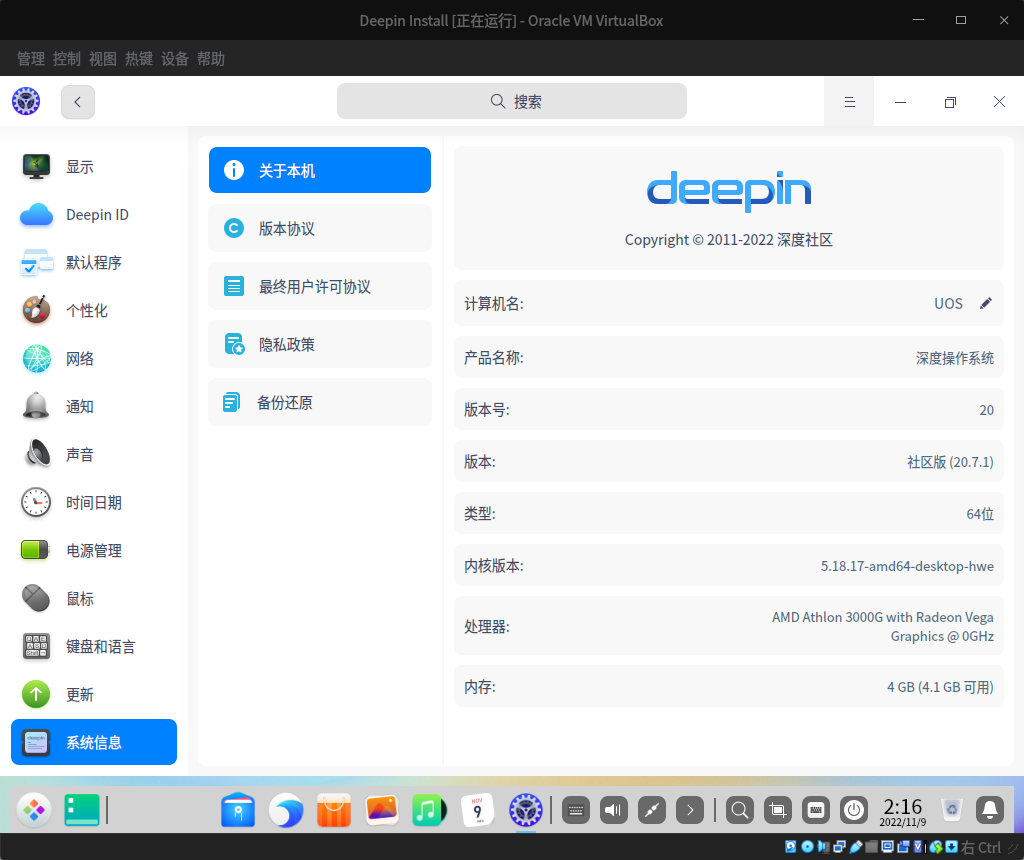Click the power button in the dock
This screenshot has width=1024, height=860.
pyautogui.click(x=854, y=810)
